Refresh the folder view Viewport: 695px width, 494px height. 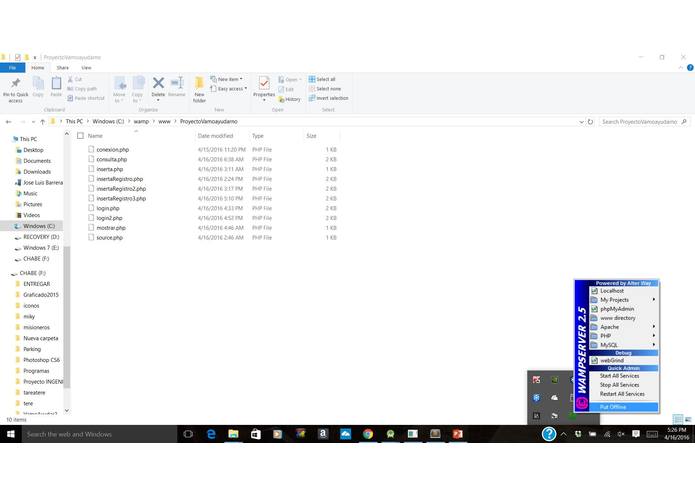pyautogui.click(x=590, y=121)
